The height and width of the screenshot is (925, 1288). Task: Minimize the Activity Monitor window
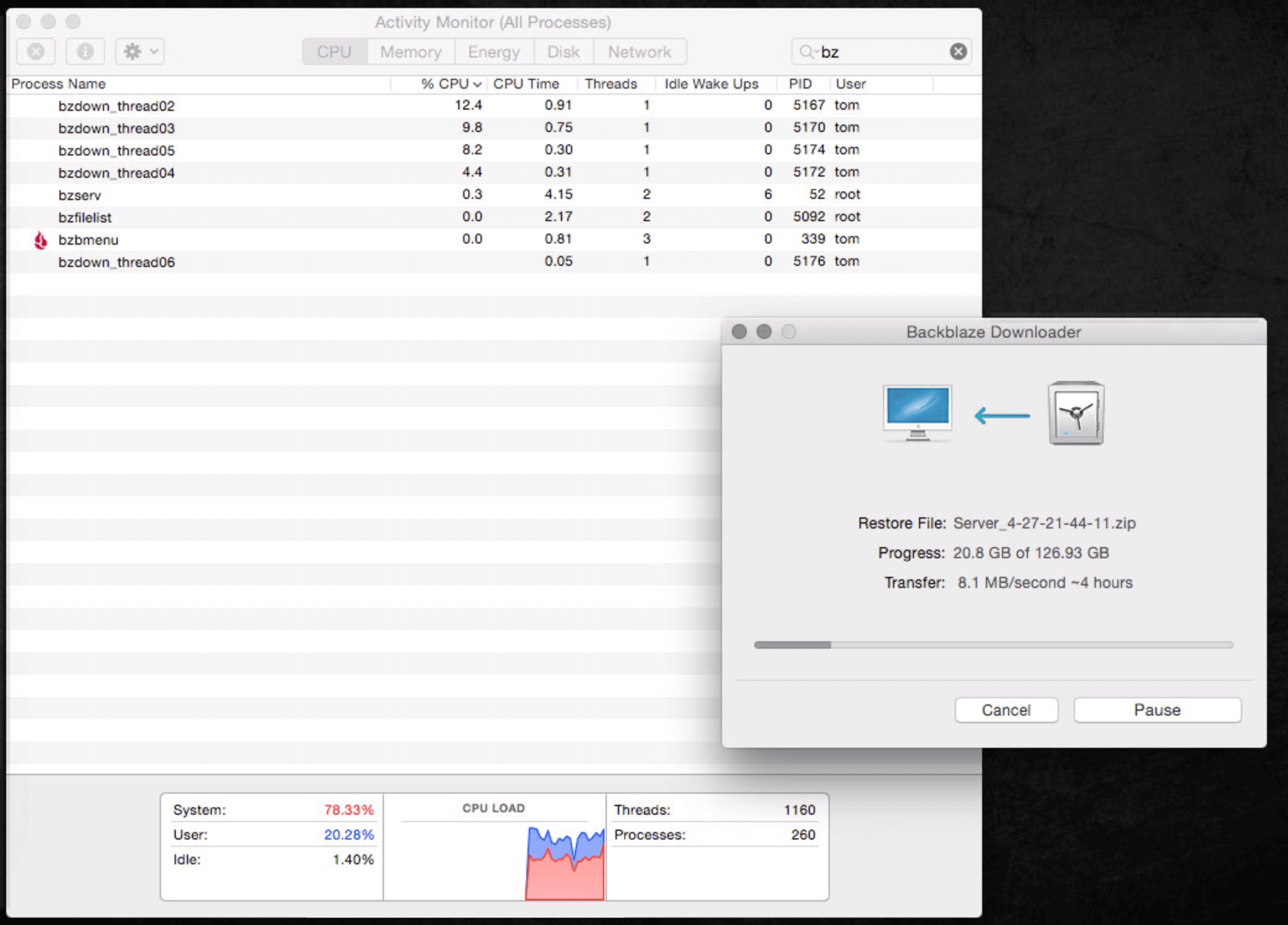pyautogui.click(x=48, y=22)
